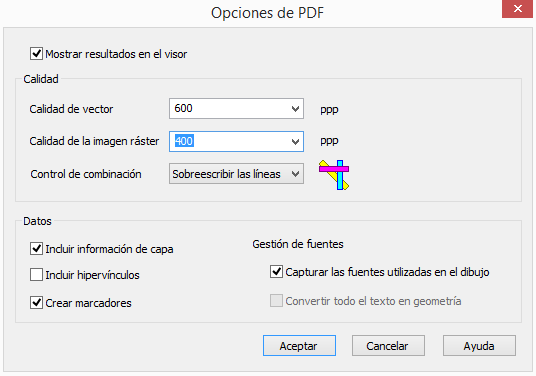Open the Calidad de vector dropdown arrow
The width and height of the screenshot is (536, 376).
295,109
